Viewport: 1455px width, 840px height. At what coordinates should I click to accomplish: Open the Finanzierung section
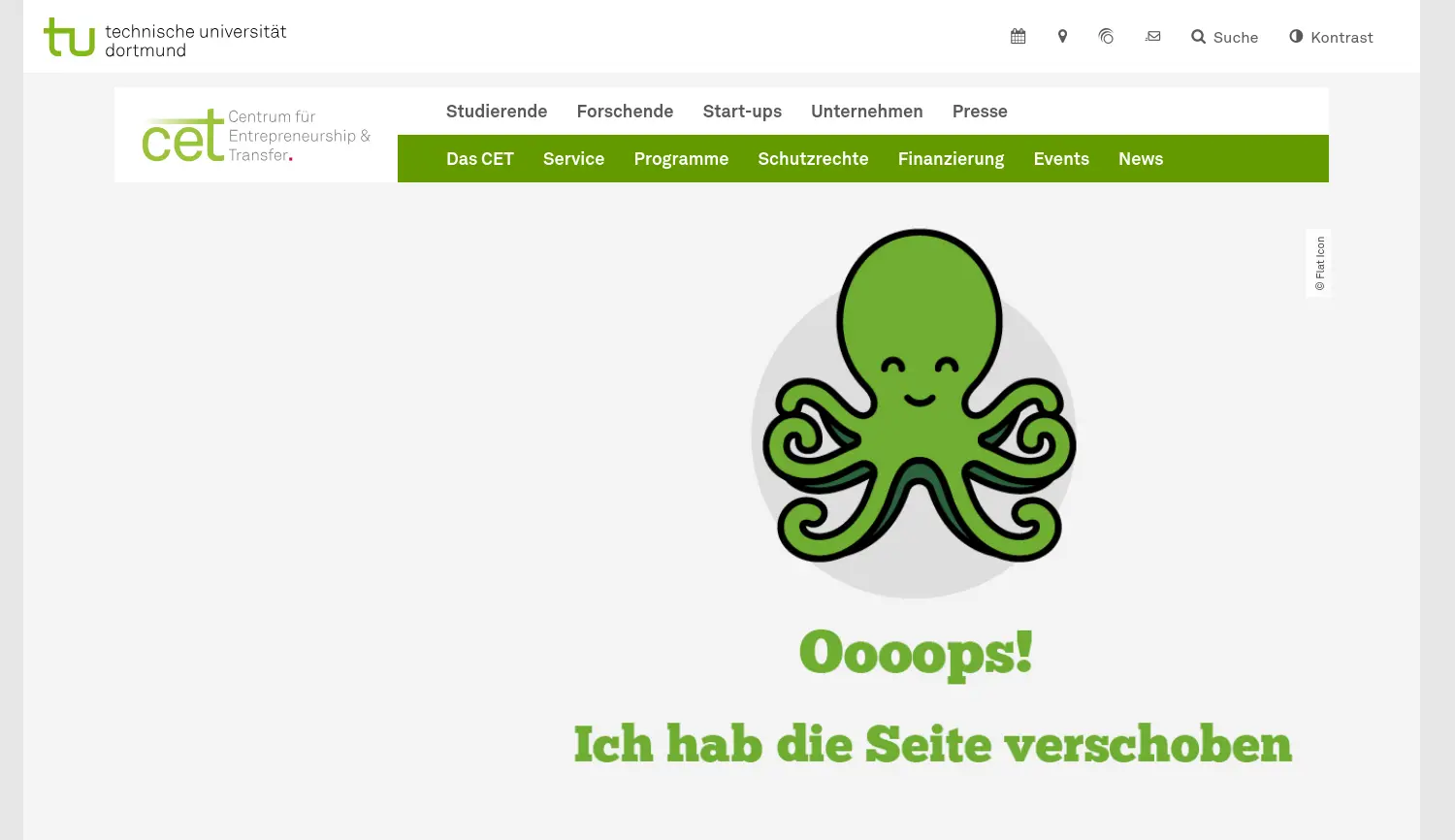click(951, 158)
